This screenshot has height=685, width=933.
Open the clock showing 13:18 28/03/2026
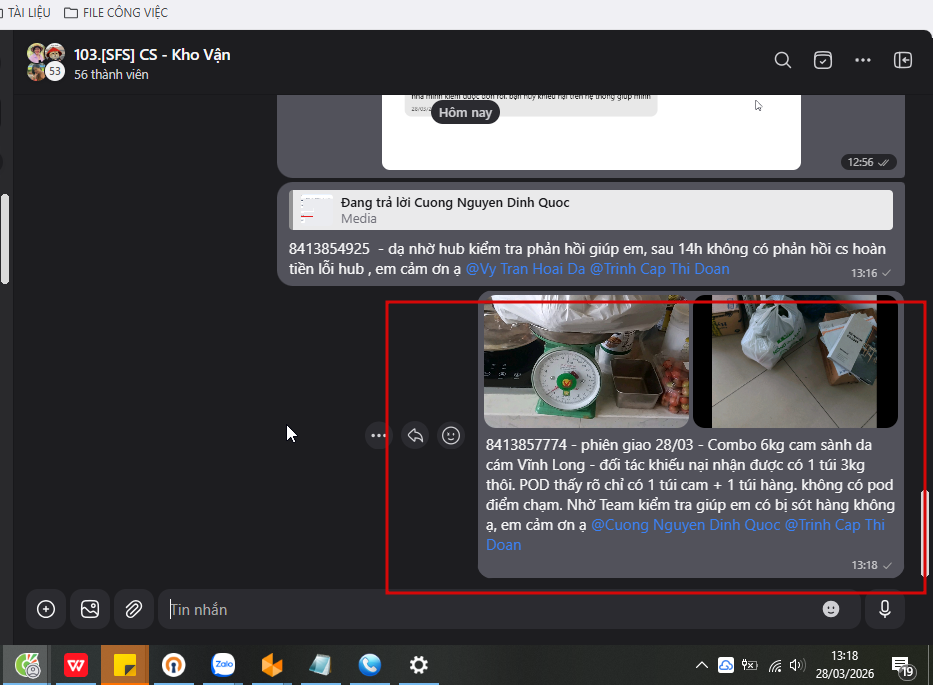844,665
